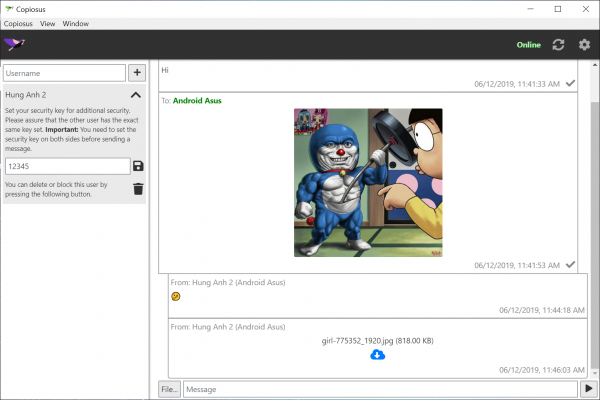The image size is (600, 400).
Task: Click the chat scrollbar up arrow
Action: 595,65
